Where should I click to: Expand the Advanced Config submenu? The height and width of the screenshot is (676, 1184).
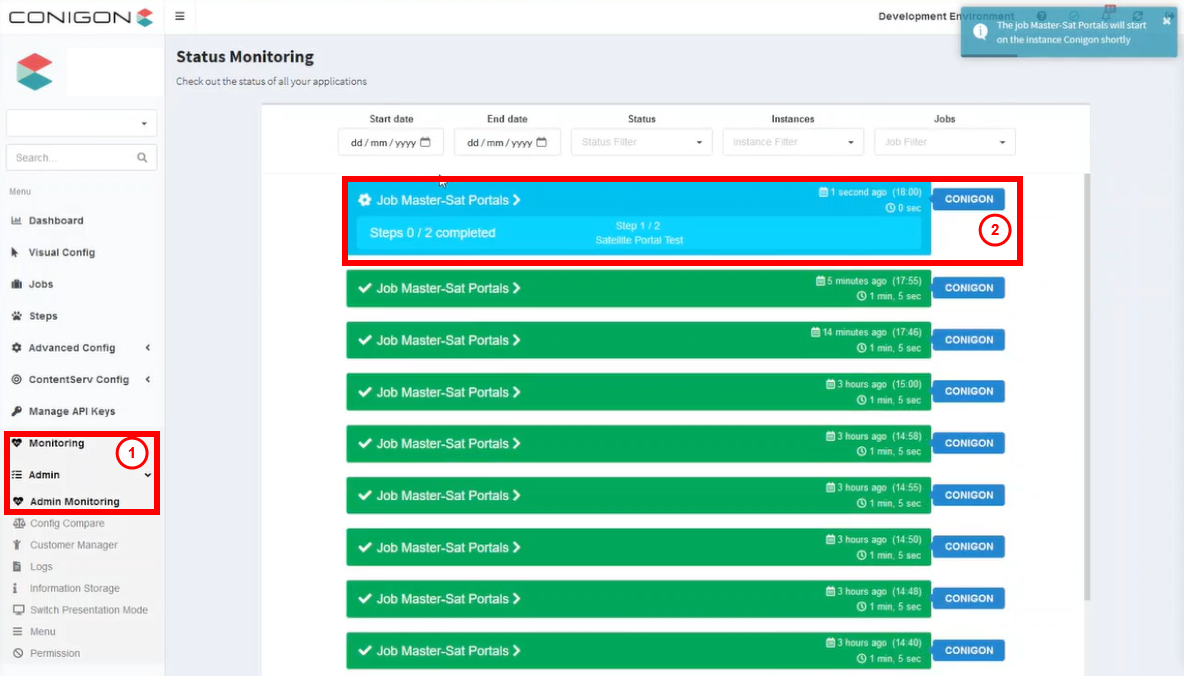(148, 348)
